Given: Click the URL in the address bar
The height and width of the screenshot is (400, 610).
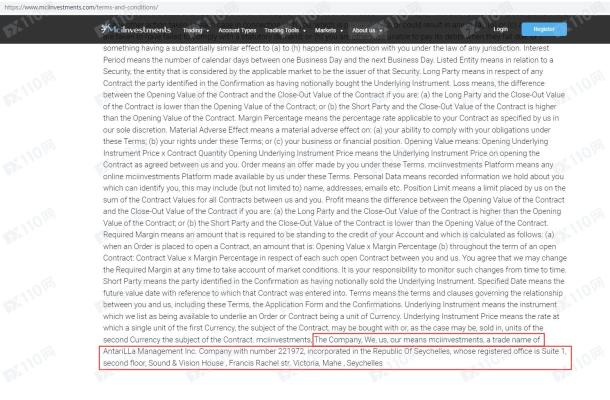Looking at the screenshot, I should (81, 7).
